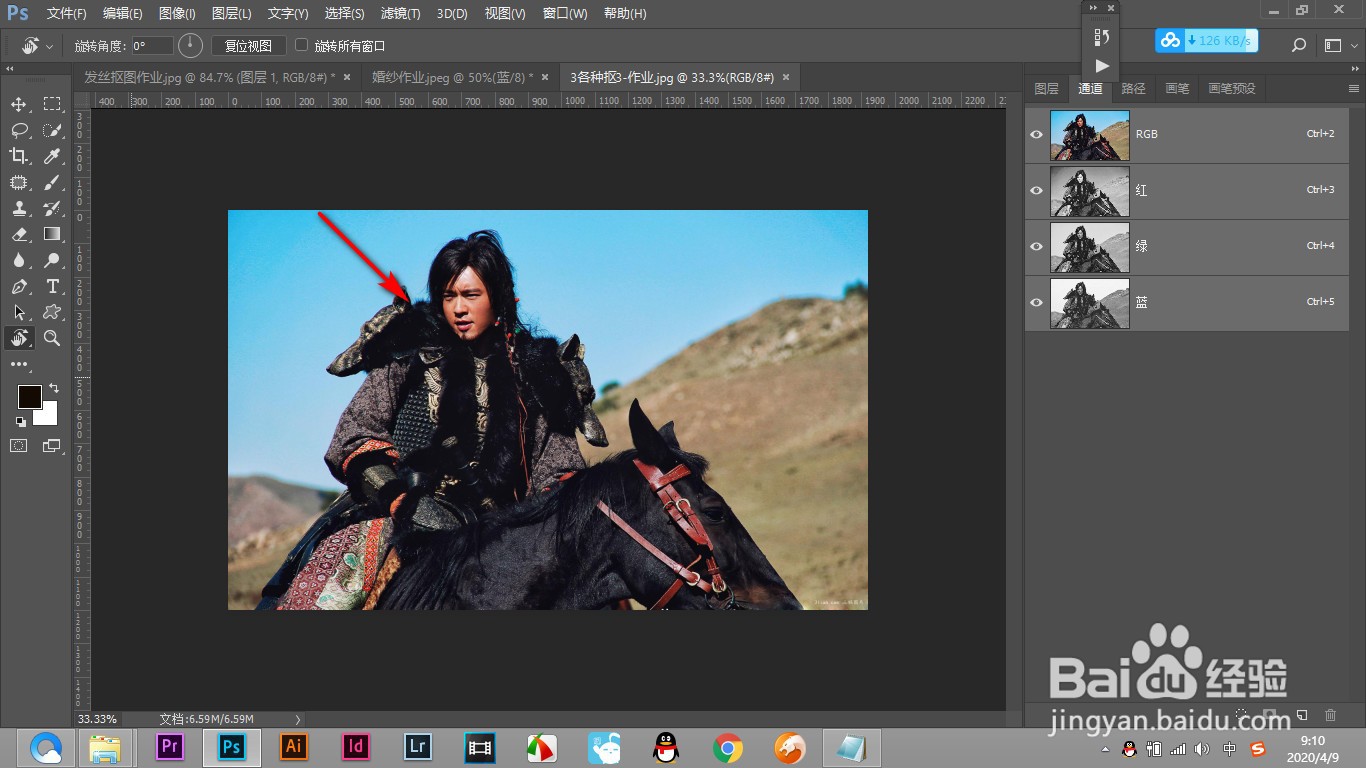Toggle visibility of the 蓝 channel
The image size is (1366, 768).
(x=1036, y=302)
